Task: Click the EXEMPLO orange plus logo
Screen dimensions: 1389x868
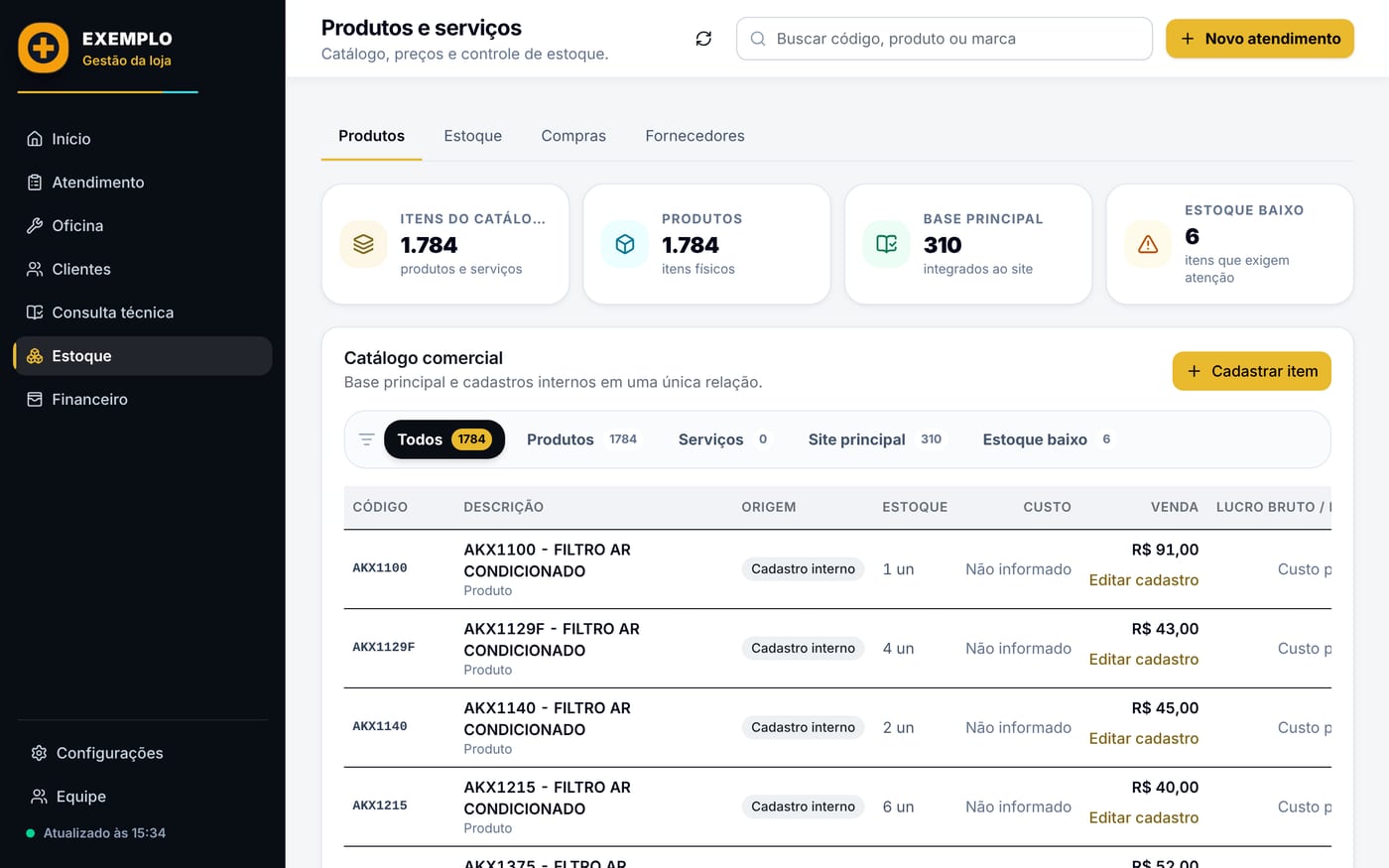Action: [44, 48]
